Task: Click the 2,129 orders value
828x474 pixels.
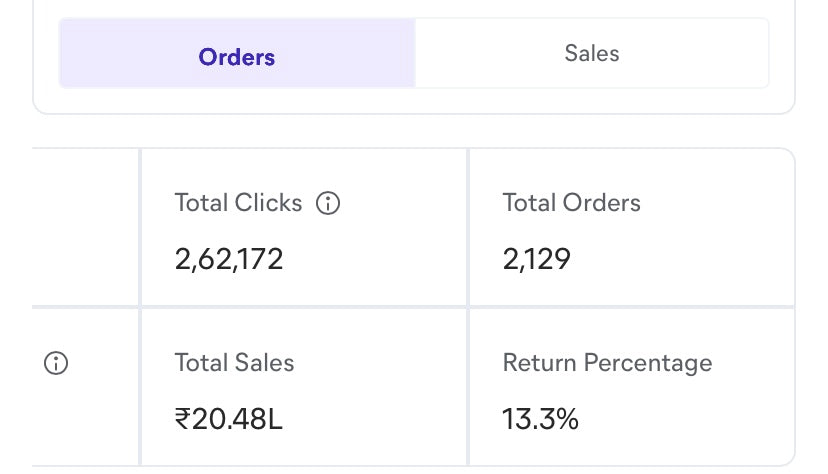Action: (536, 260)
